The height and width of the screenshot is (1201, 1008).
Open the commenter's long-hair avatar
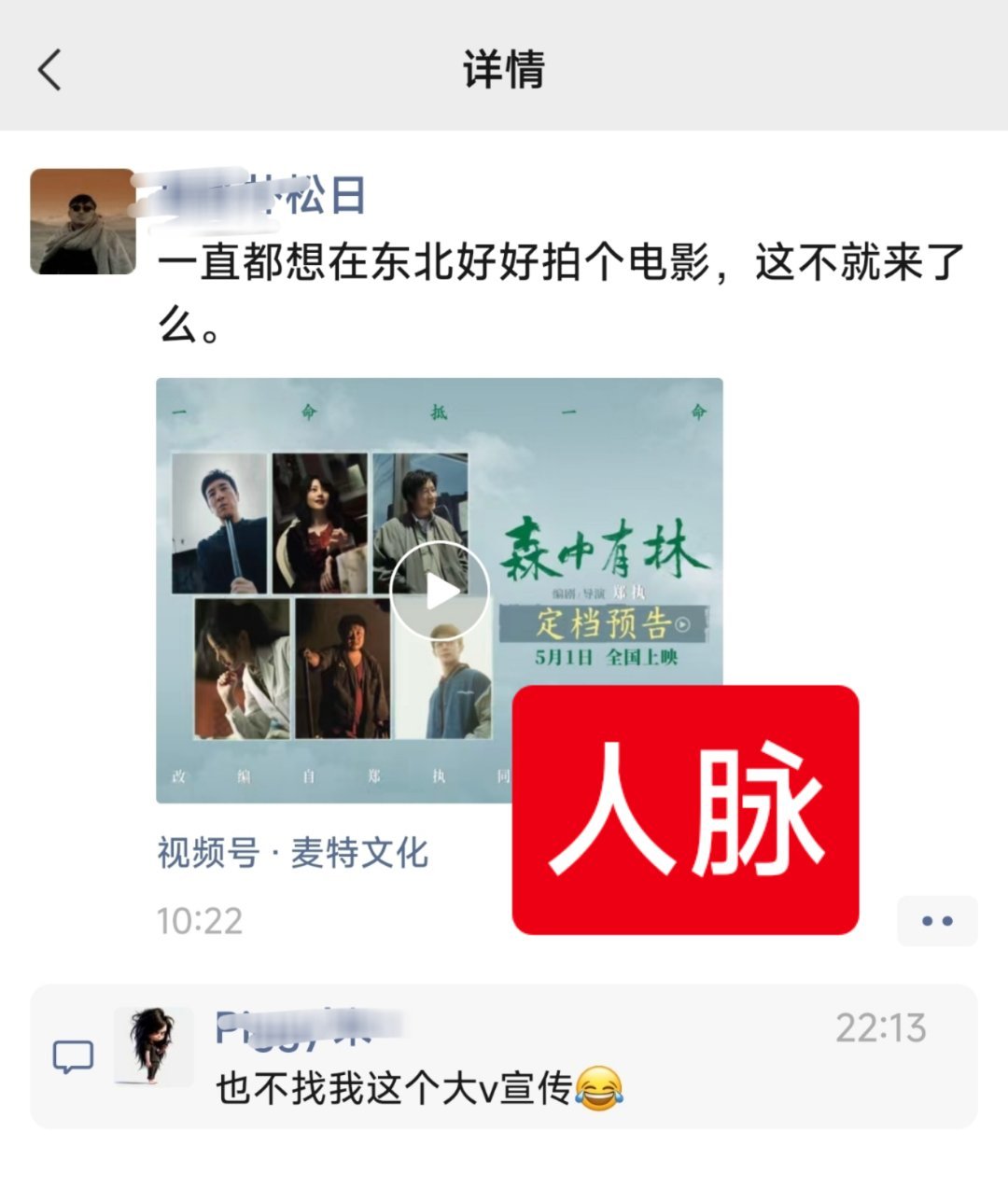tap(153, 1045)
